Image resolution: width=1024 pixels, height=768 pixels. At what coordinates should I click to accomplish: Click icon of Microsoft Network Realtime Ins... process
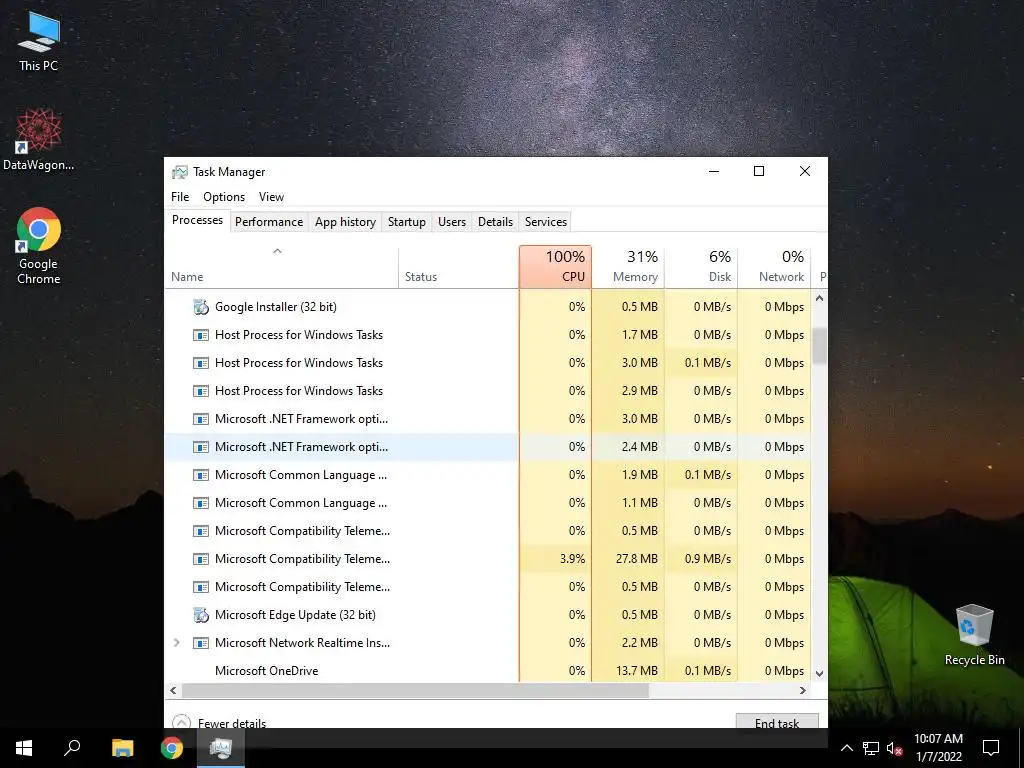(201, 643)
